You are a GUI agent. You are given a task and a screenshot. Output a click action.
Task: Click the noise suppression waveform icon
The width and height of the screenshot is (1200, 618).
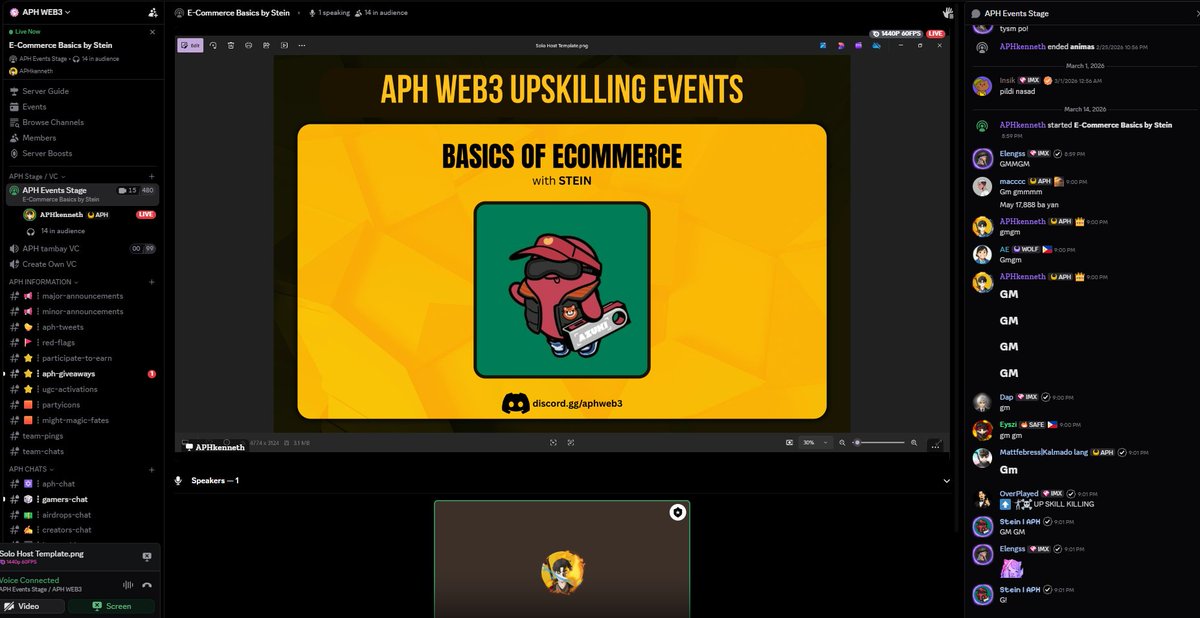pyautogui.click(x=127, y=585)
